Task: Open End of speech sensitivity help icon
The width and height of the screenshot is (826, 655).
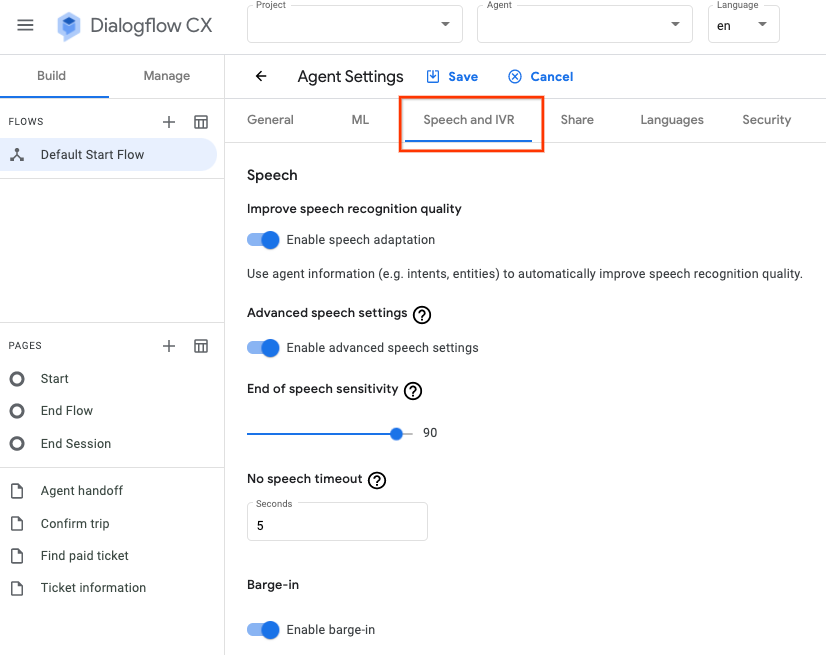Action: [413, 390]
